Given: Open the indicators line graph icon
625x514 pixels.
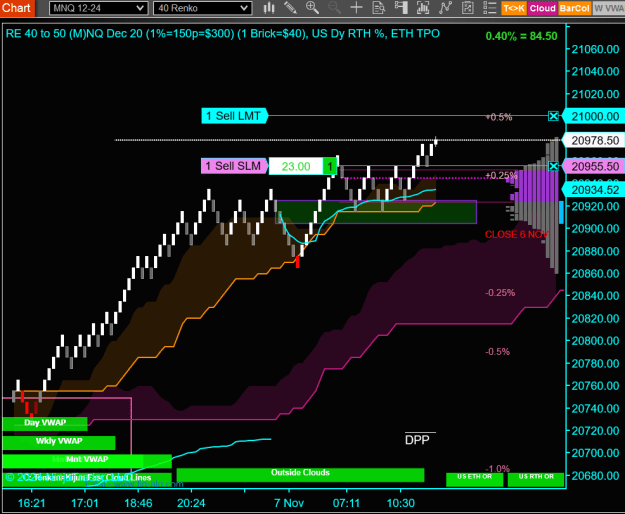Looking at the screenshot, I should tap(445, 8).
